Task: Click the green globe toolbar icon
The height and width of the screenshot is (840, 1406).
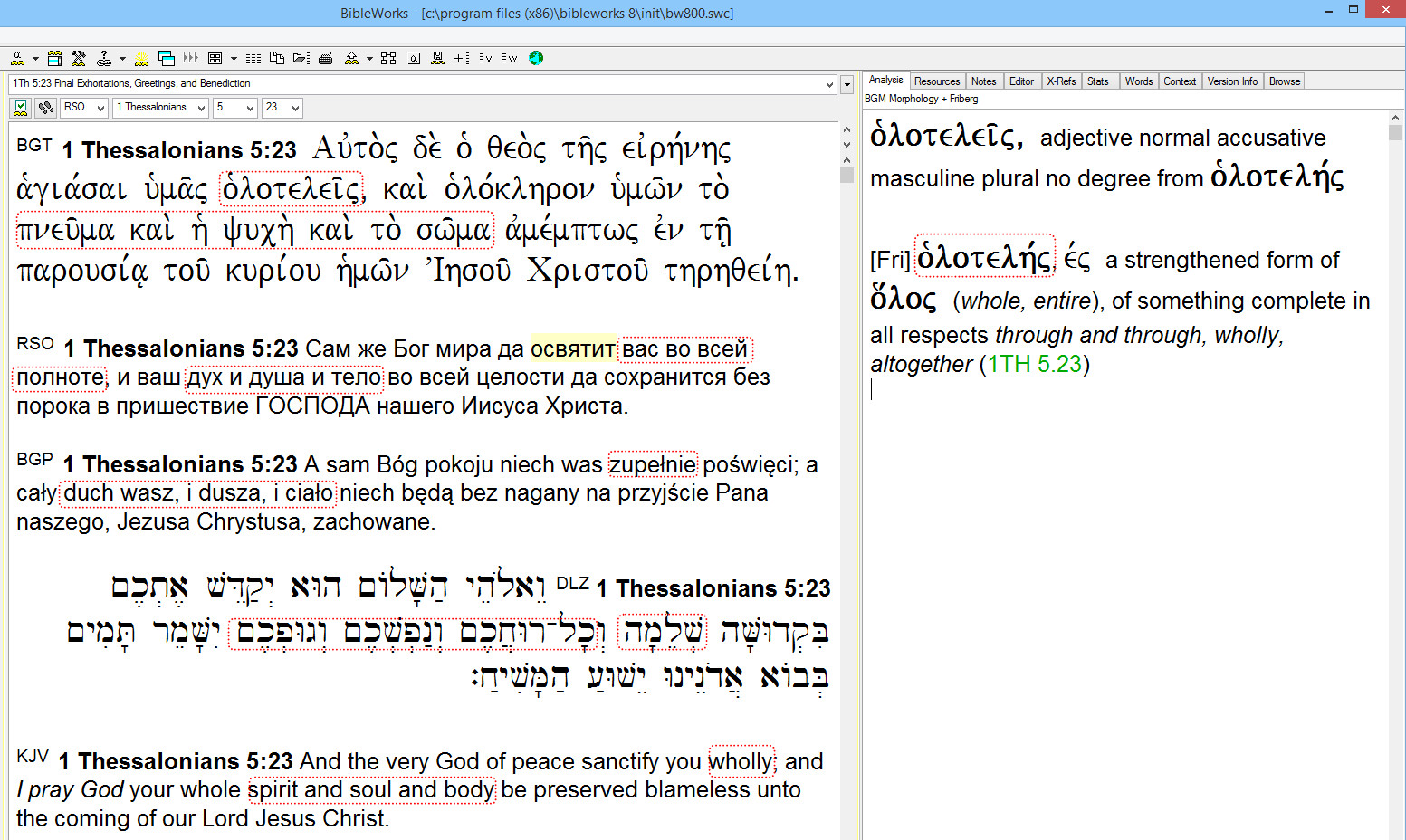Action: click(536, 58)
